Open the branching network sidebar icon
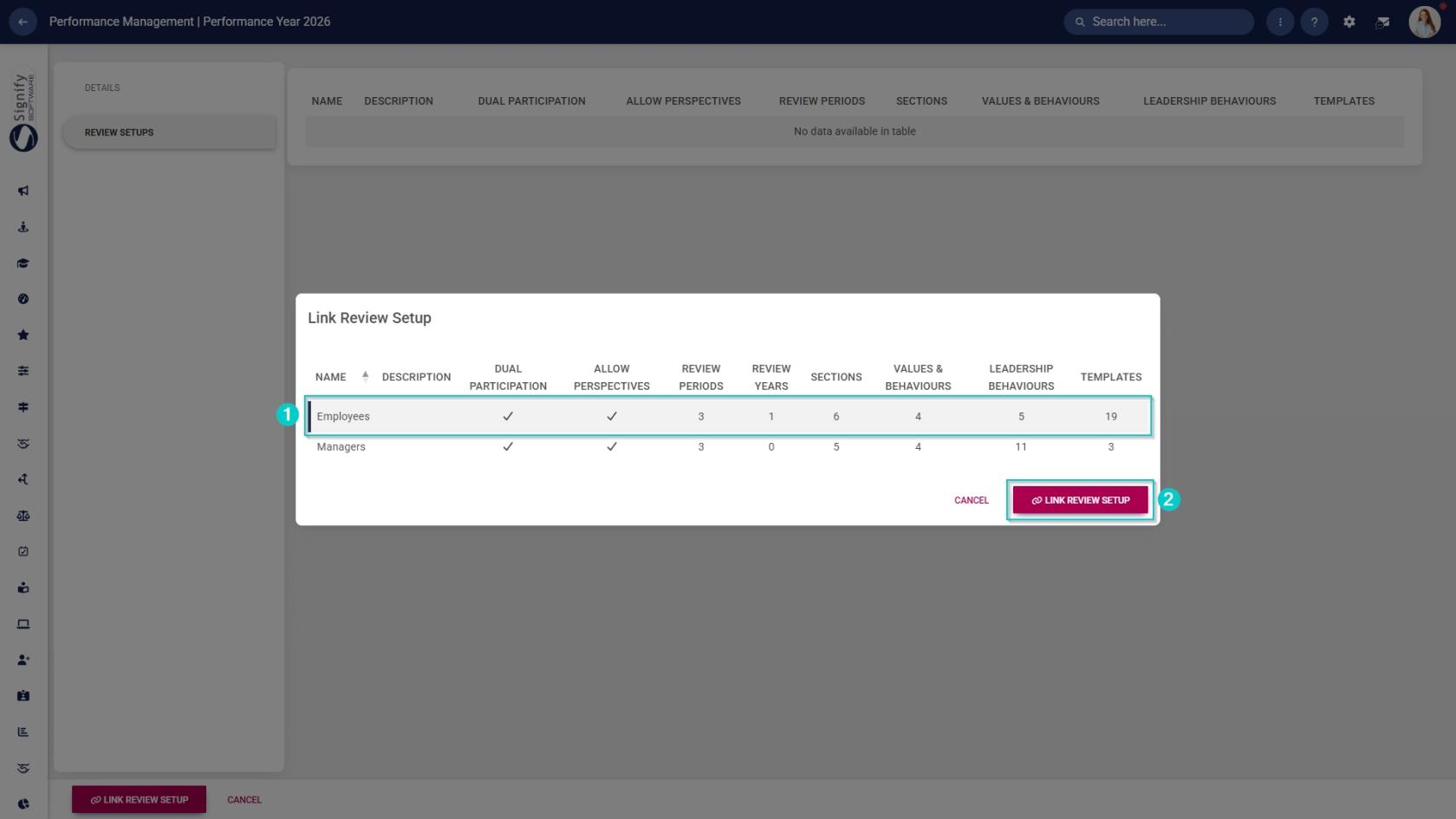 (x=23, y=479)
